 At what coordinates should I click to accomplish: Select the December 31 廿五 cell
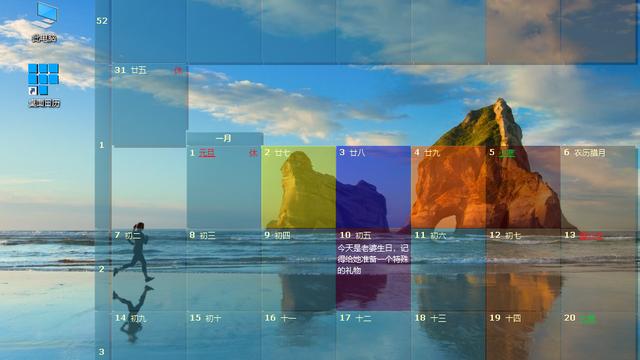click(149, 105)
